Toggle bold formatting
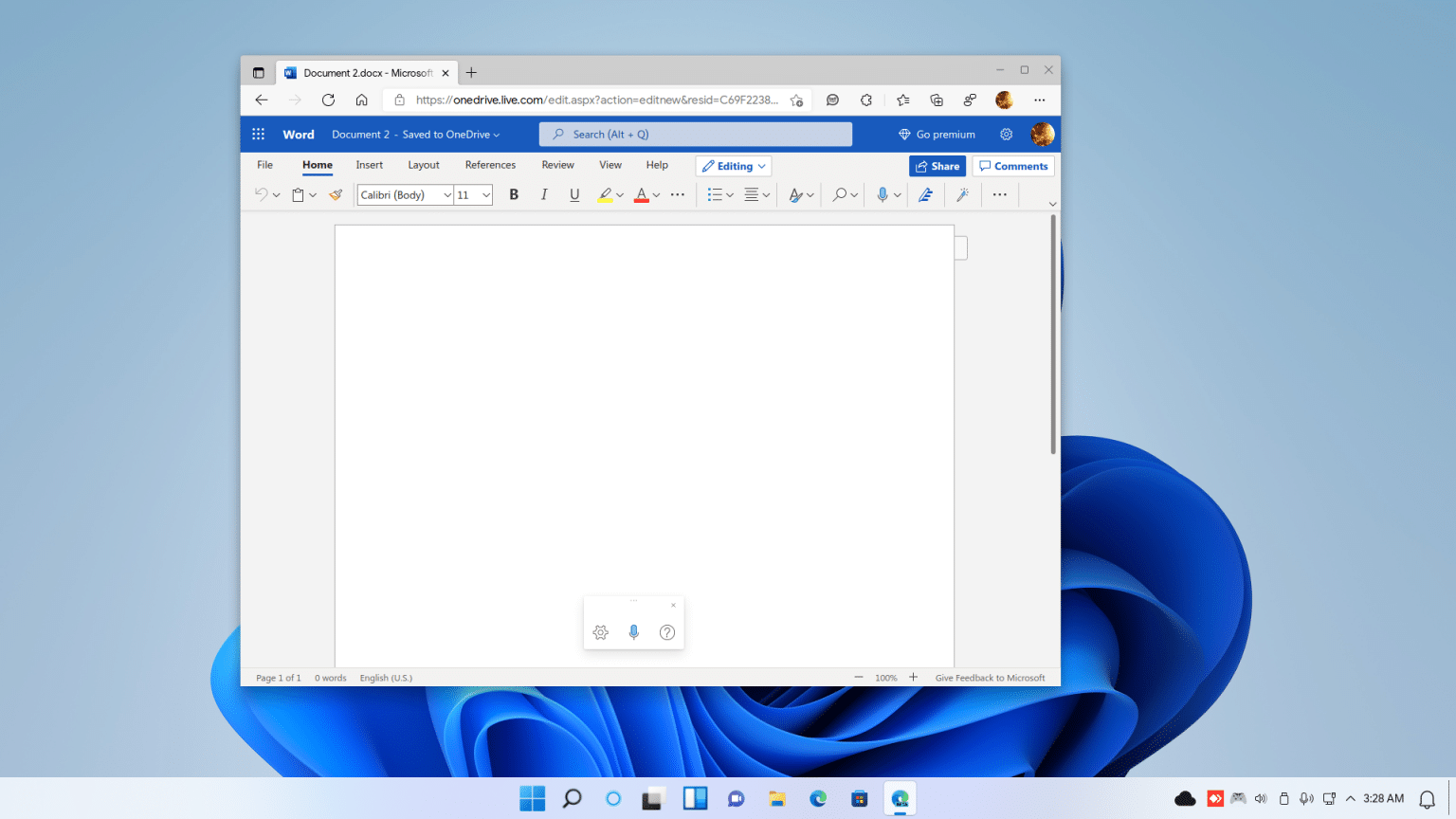 point(514,194)
